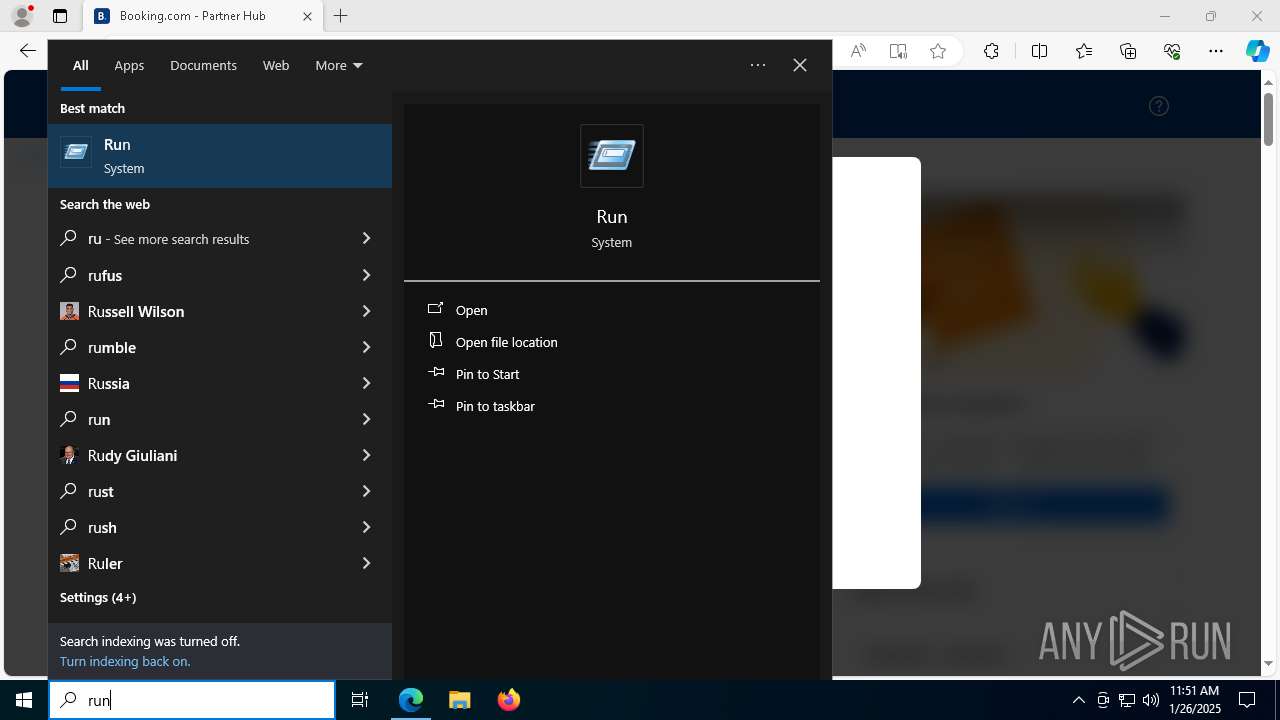Expand the Rudy Giuliani suggestion arrow
1280x720 pixels.
tap(366, 455)
